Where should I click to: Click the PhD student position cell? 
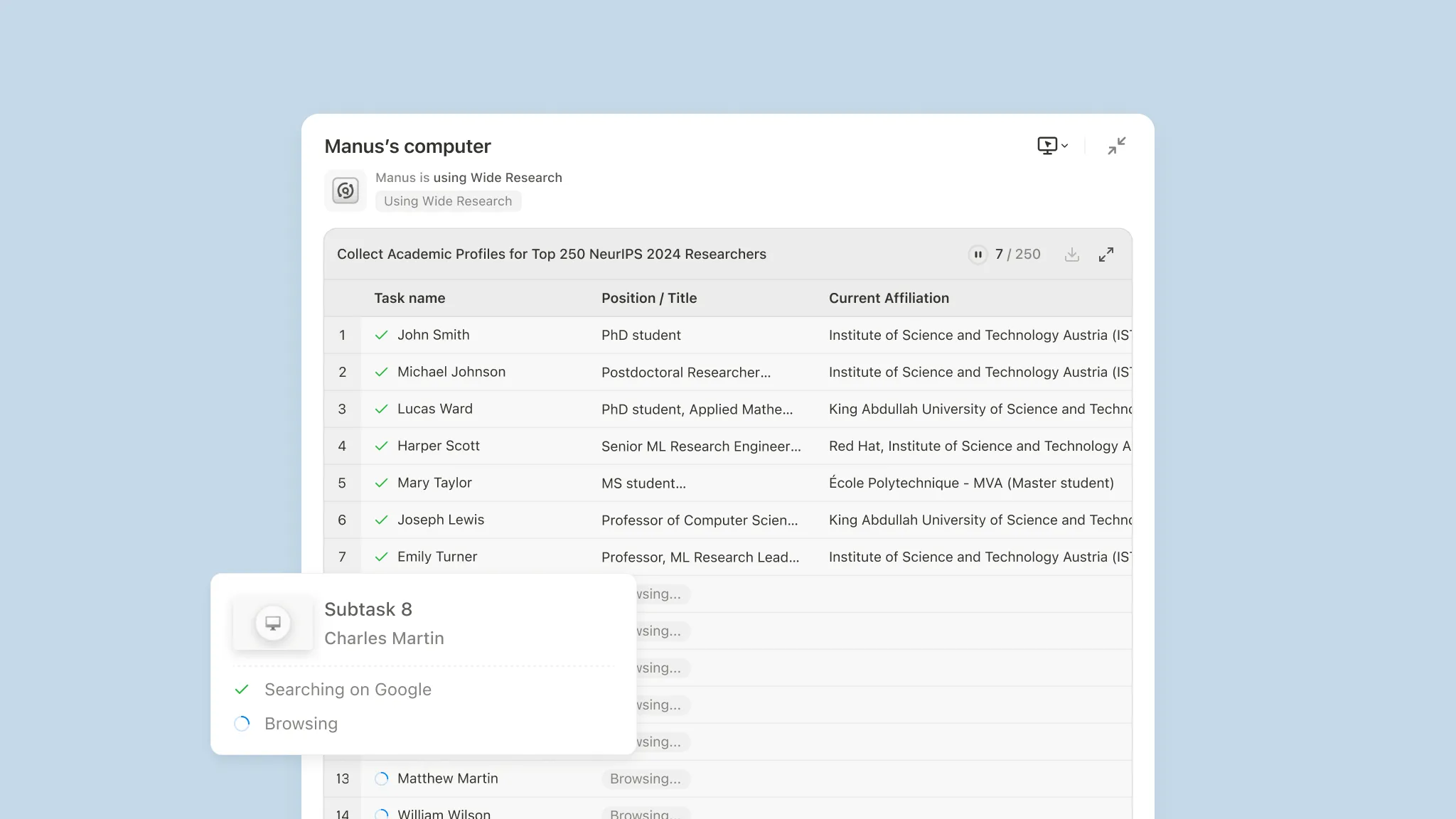click(x=641, y=335)
